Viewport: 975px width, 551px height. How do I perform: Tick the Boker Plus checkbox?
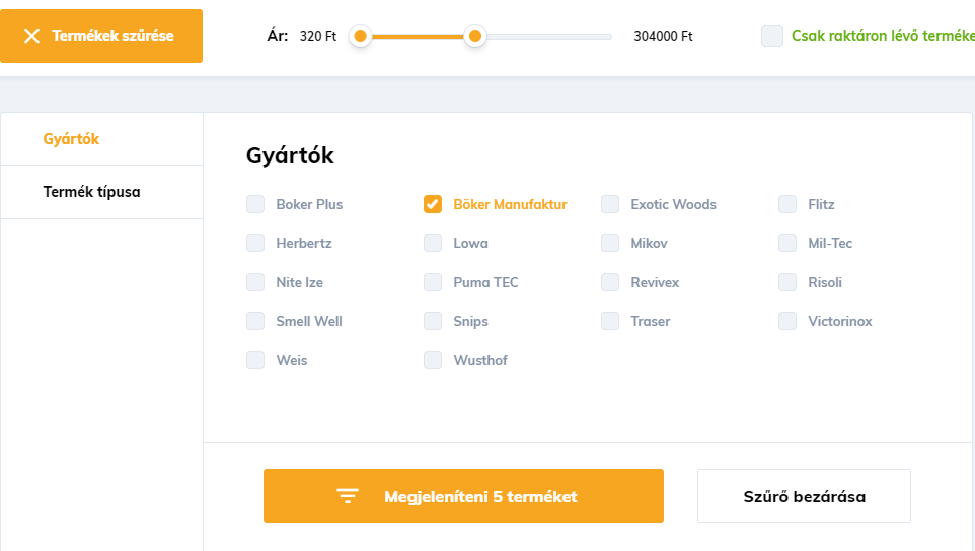click(256, 204)
